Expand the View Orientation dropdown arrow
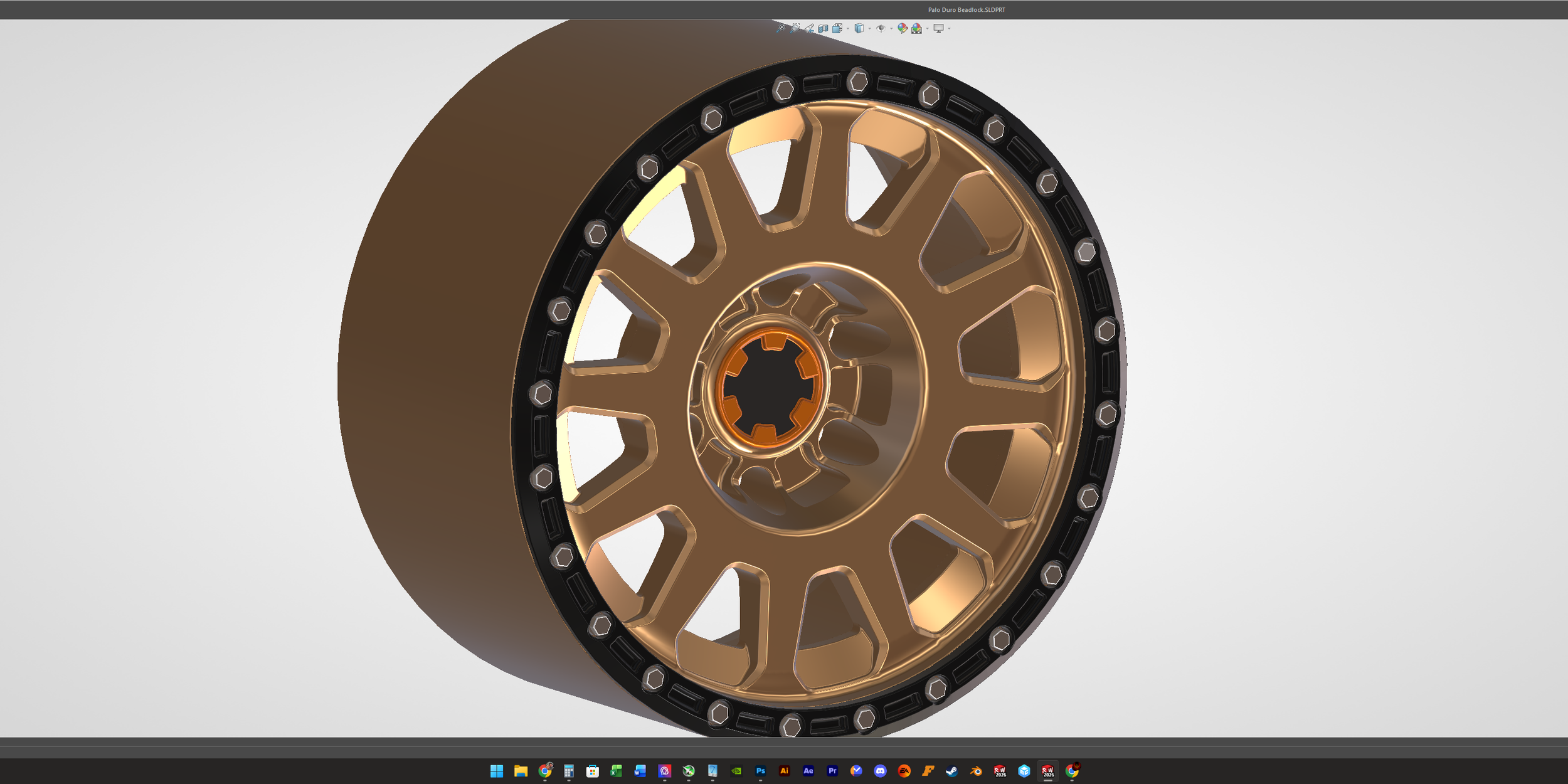Screen dimensions: 1568x784 (x=848, y=28)
